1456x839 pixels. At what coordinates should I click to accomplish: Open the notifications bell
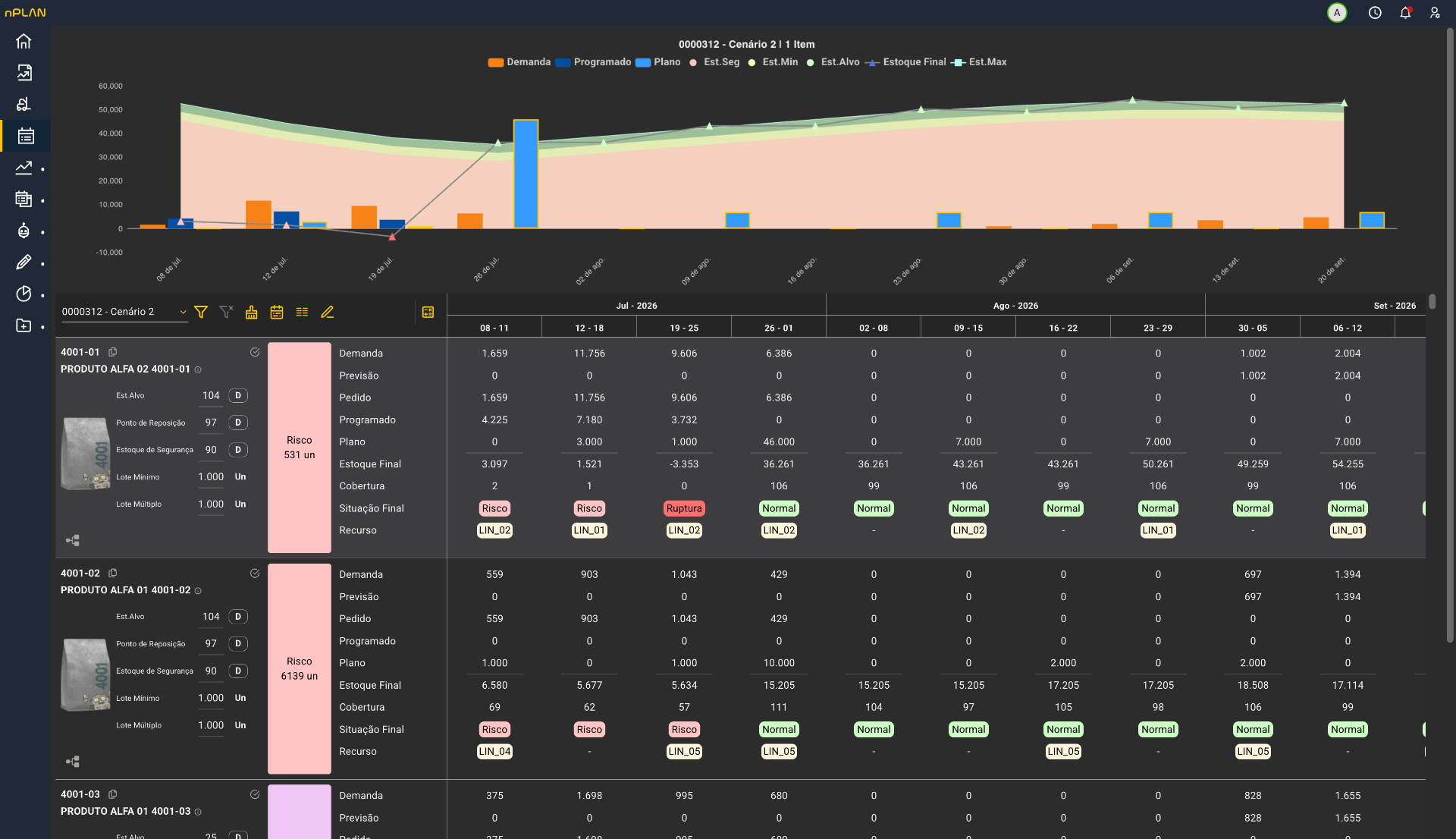click(1405, 13)
